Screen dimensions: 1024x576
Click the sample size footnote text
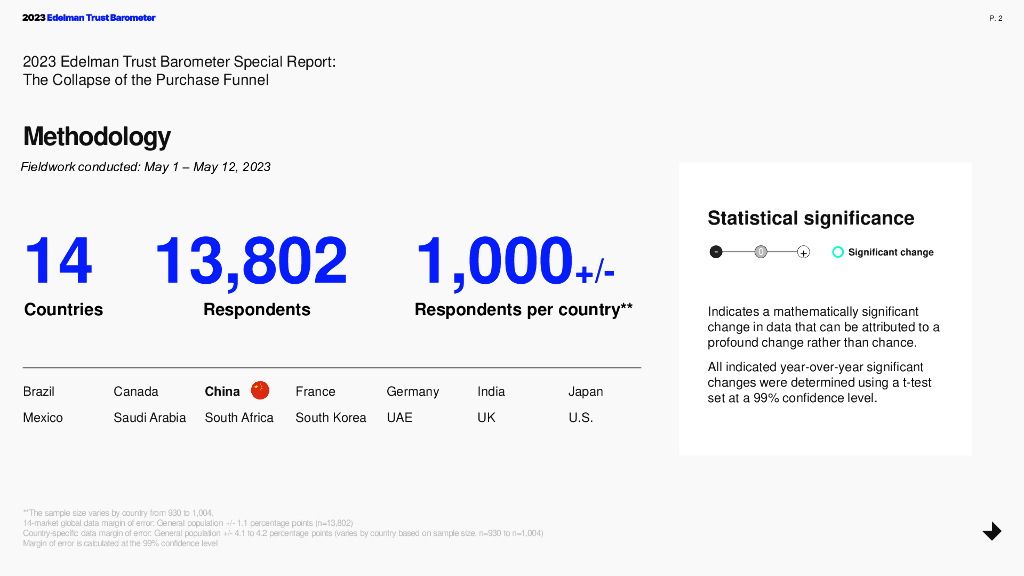[x=118, y=512]
